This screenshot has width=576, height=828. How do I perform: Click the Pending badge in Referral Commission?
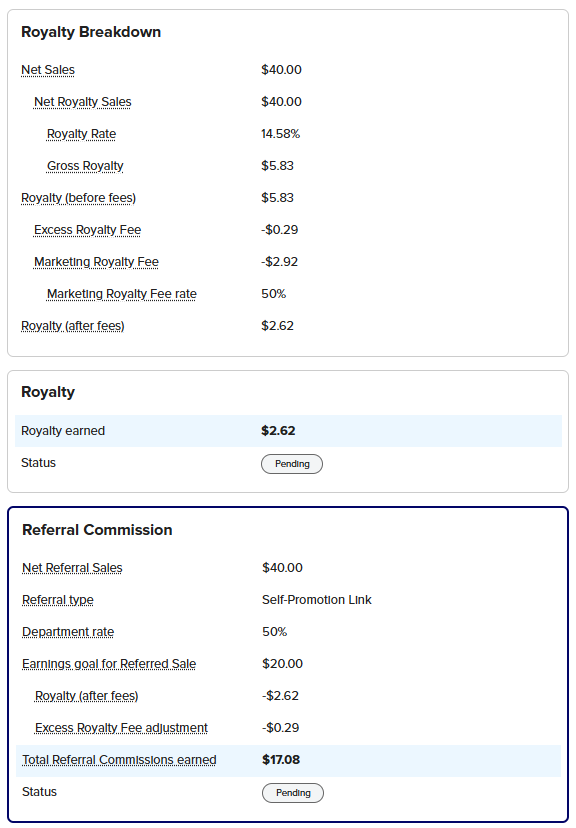click(x=292, y=793)
